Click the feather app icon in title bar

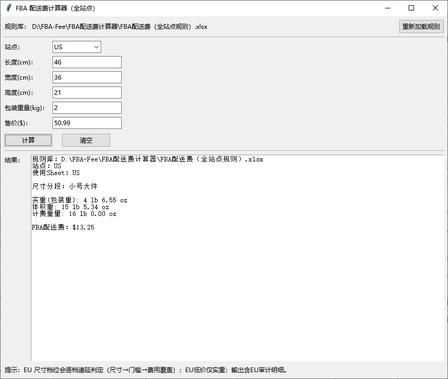coord(9,8)
